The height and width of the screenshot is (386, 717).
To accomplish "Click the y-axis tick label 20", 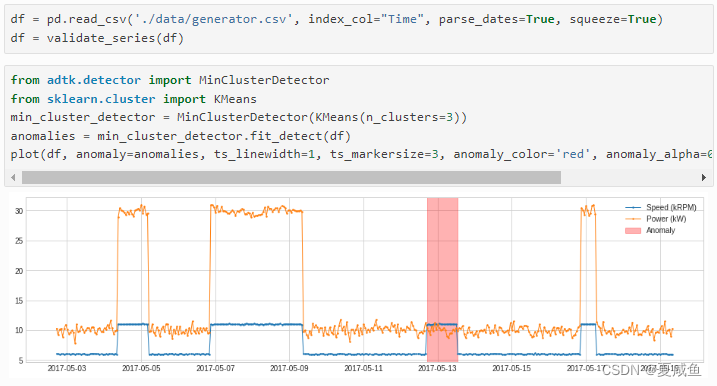I will (x=19, y=271).
